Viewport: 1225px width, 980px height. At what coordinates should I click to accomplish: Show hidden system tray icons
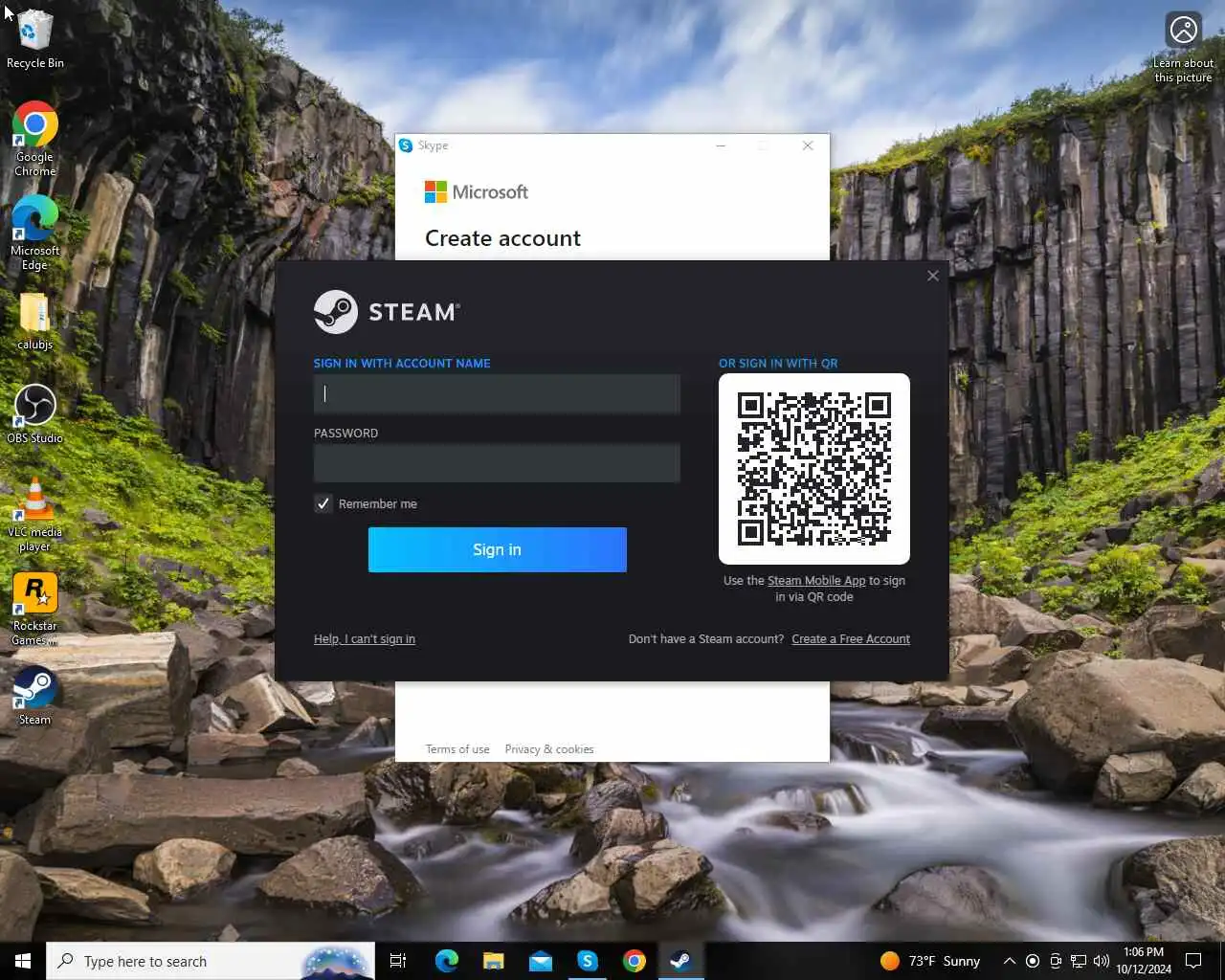tap(1010, 961)
